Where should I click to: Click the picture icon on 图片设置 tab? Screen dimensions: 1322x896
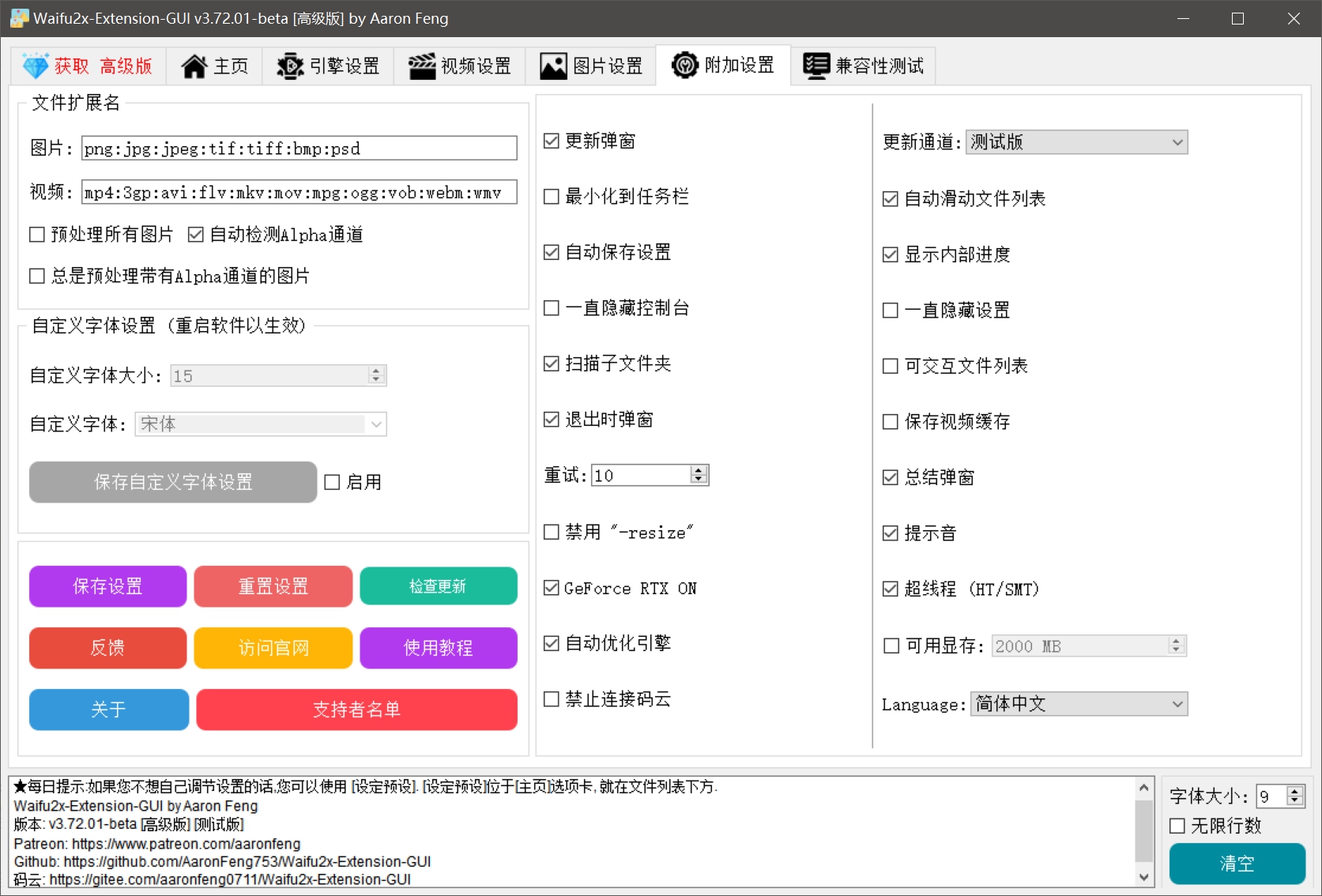(x=553, y=66)
